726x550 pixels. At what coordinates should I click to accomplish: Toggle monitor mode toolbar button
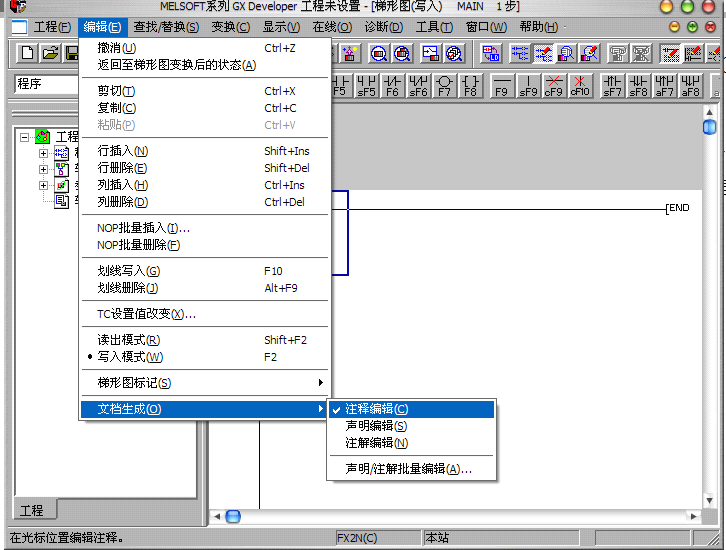coord(566,54)
